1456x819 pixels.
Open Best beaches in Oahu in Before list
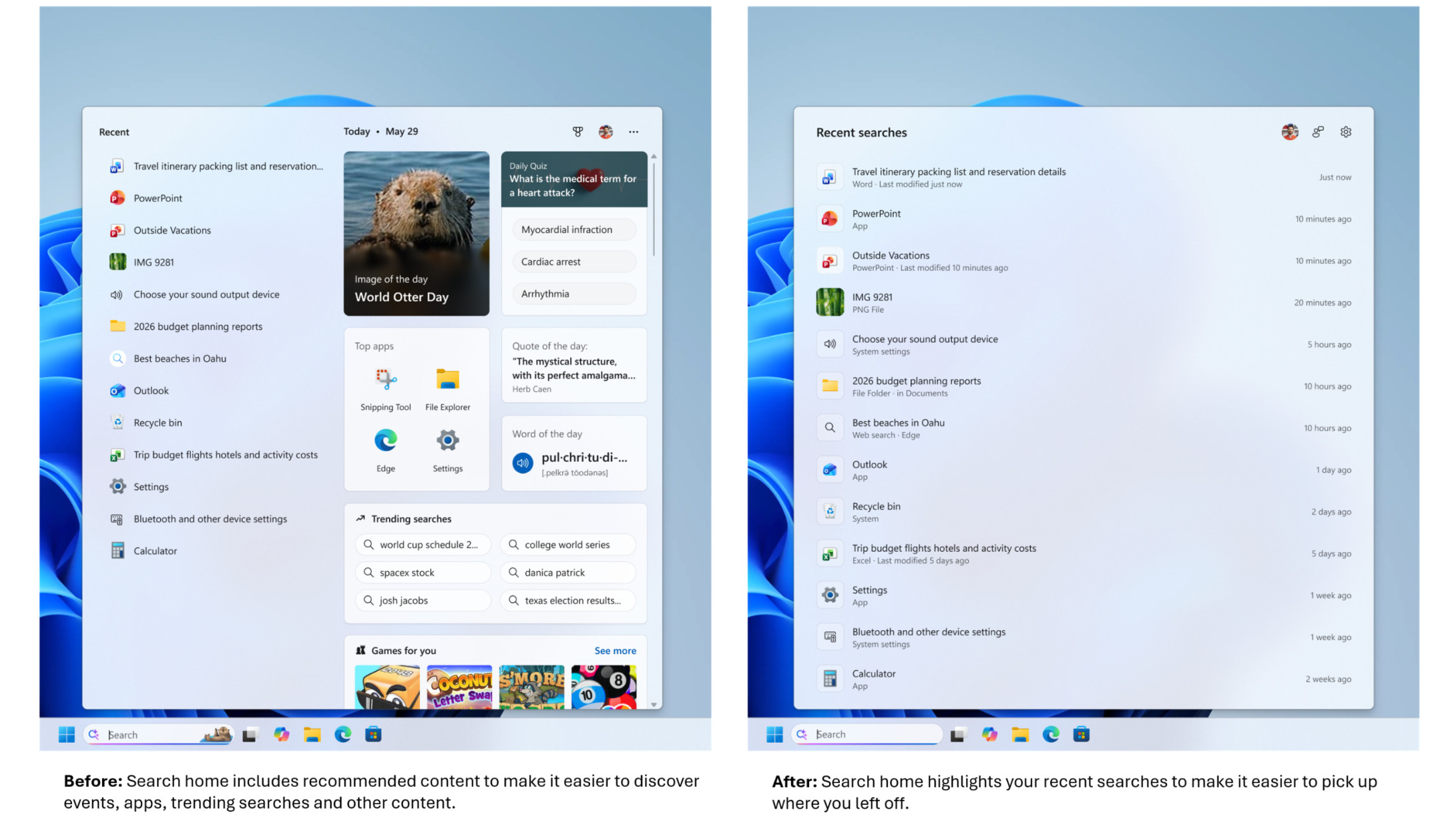point(212,358)
